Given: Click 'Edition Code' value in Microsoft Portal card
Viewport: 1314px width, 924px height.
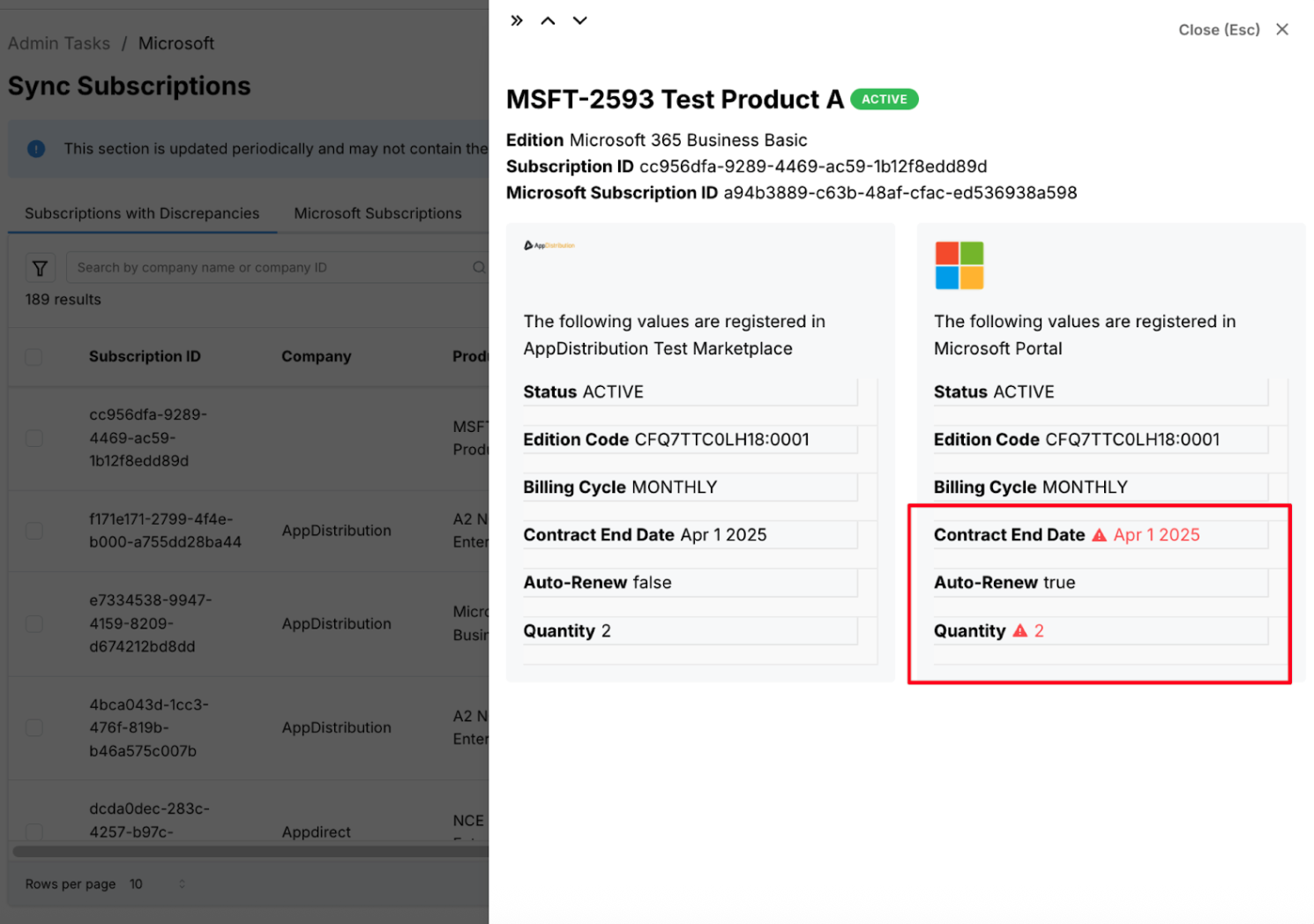Looking at the screenshot, I should pyautogui.click(x=1132, y=439).
